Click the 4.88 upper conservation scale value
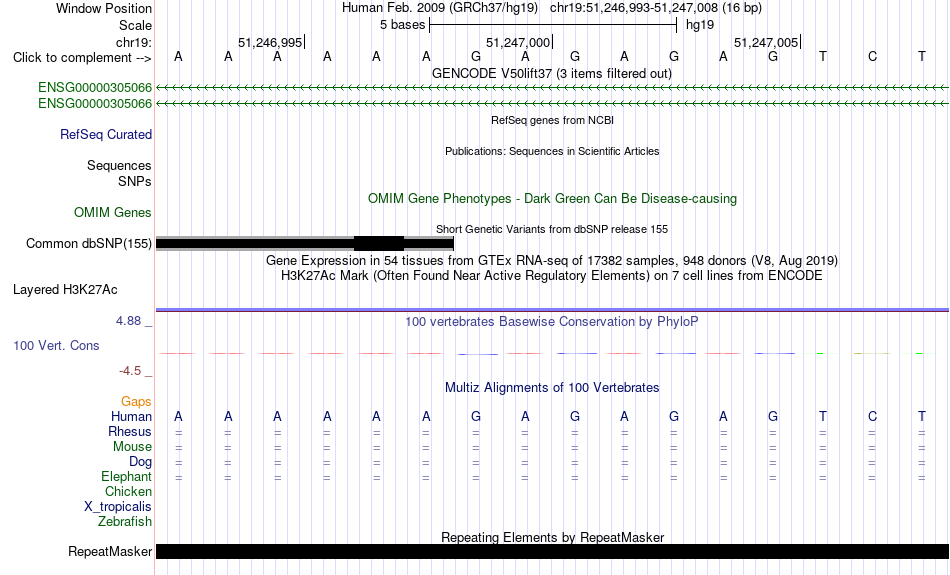Image resolution: width=950 pixels, height=575 pixels. (x=128, y=321)
